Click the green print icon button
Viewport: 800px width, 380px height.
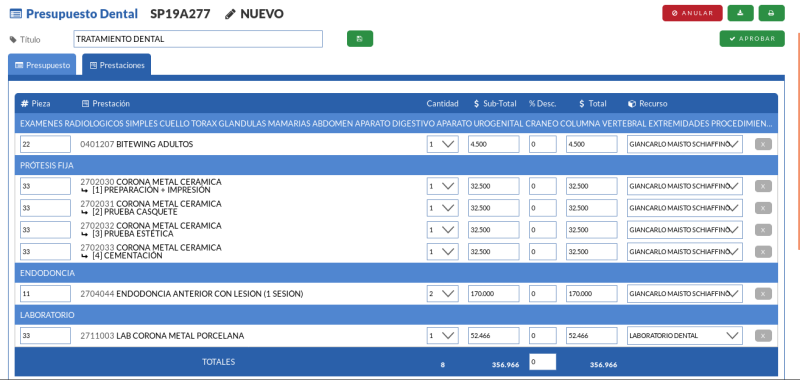771,13
